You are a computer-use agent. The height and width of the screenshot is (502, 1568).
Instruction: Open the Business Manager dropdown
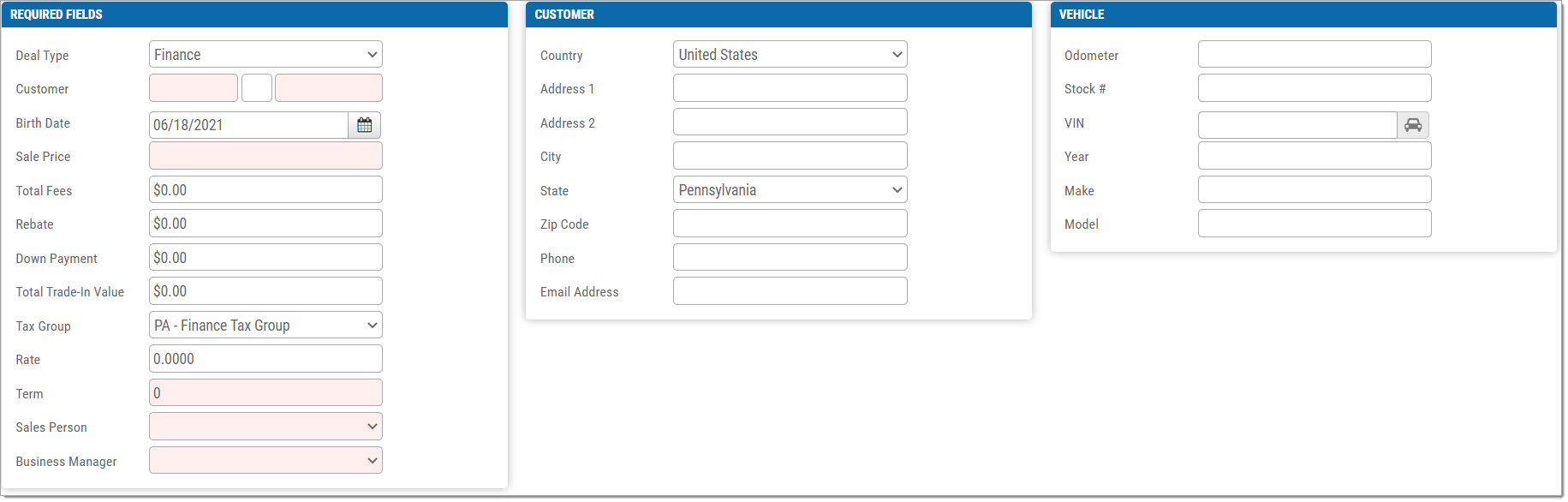click(x=265, y=460)
